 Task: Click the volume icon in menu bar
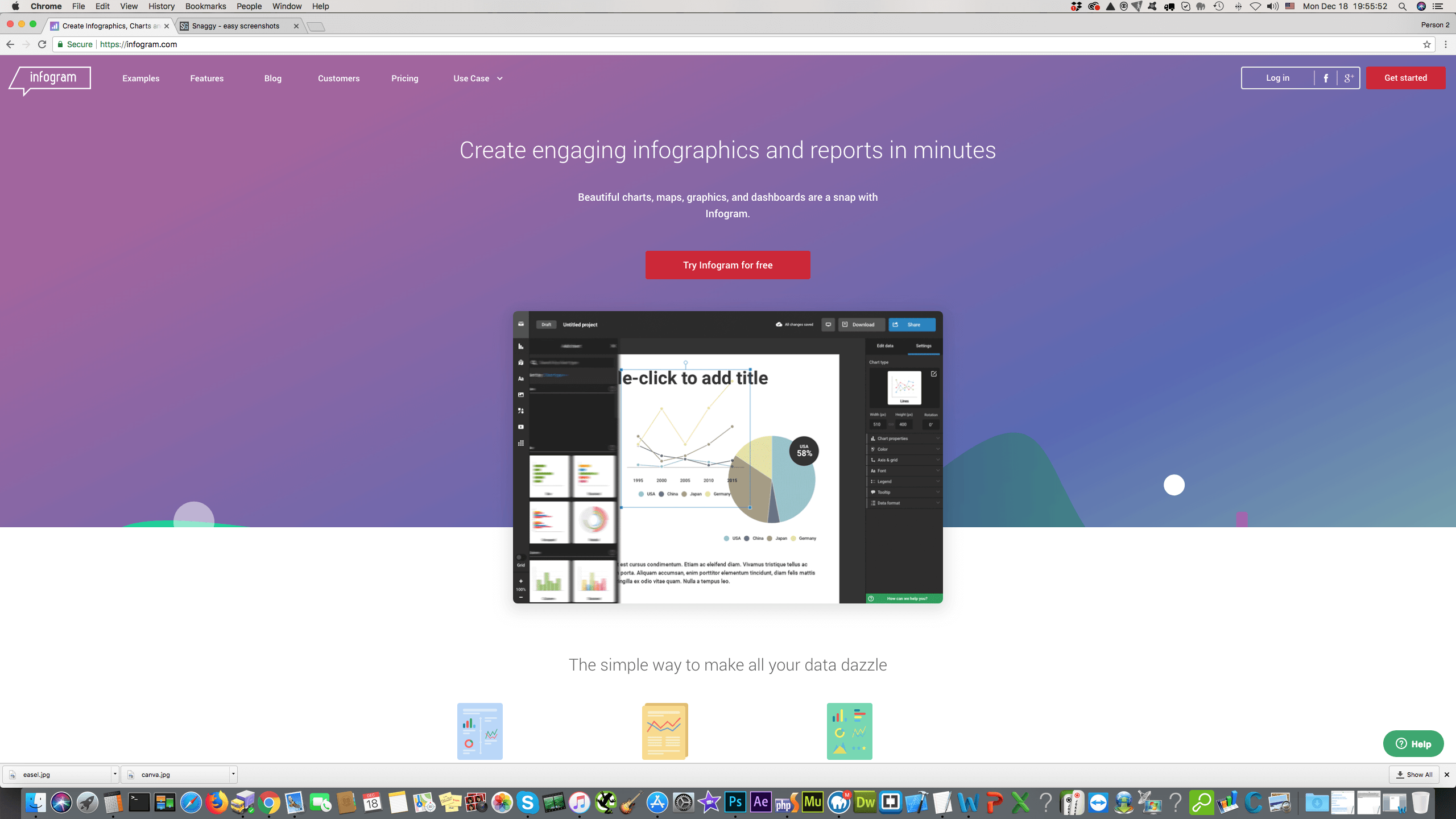click(1273, 6)
